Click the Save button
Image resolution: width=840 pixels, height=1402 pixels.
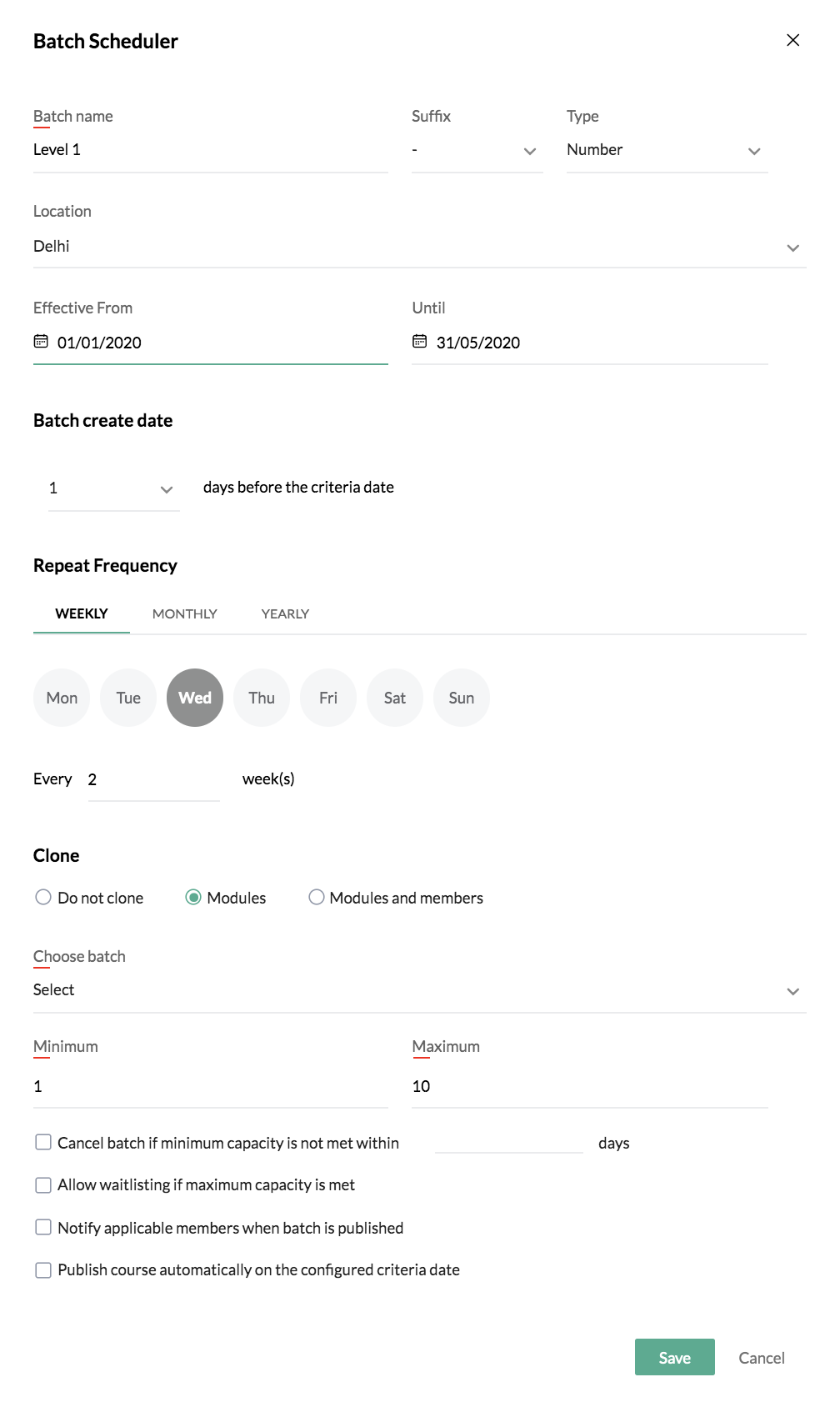tap(675, 1357)
